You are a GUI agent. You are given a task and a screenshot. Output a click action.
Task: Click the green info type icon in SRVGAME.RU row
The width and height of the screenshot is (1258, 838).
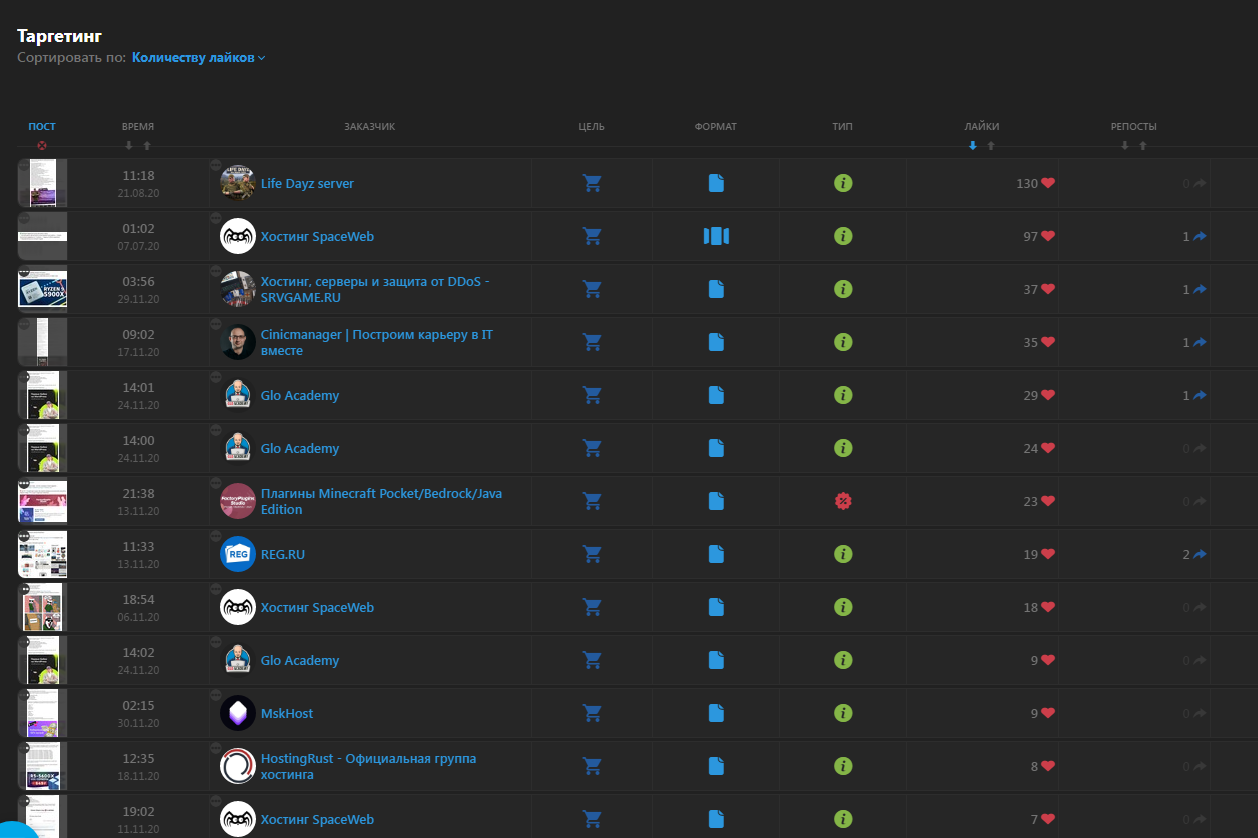point(843,289)
